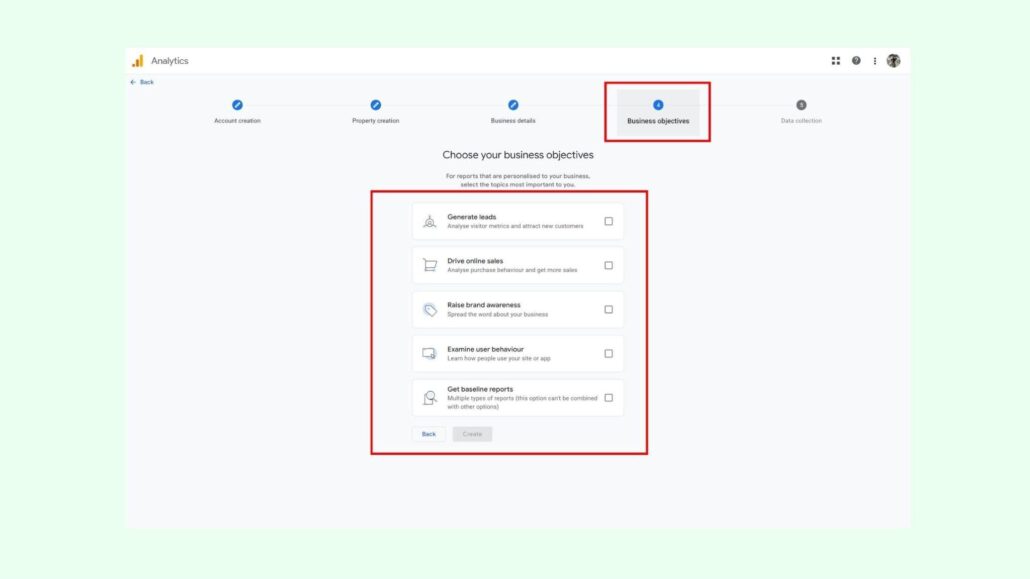The width and height of the screenshot is (1030, 579).
Task: Click the Account creation step pencil icon
Action: [x=237, y=105]
